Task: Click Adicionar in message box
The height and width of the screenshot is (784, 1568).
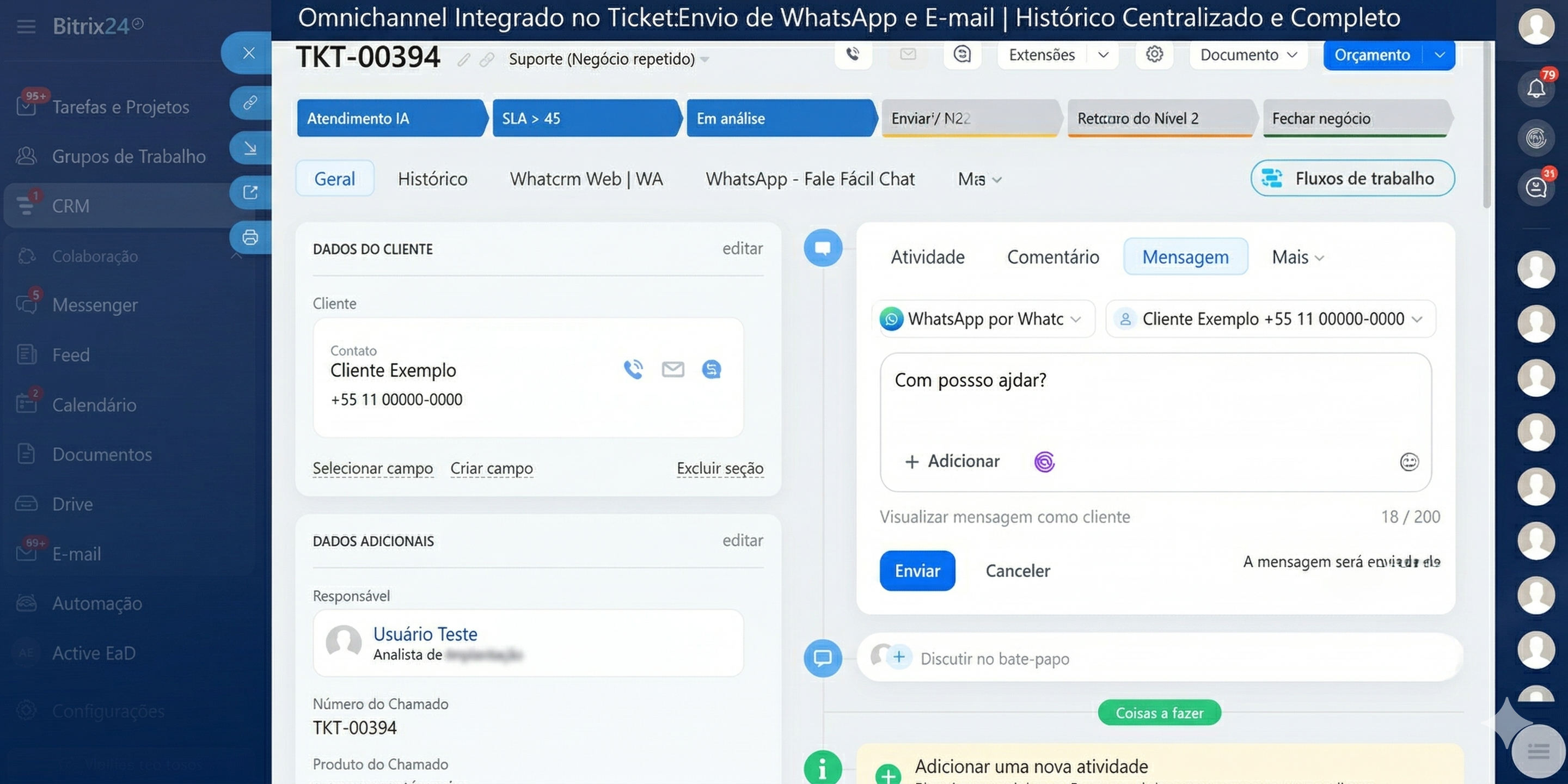Action: click(952, 461)
